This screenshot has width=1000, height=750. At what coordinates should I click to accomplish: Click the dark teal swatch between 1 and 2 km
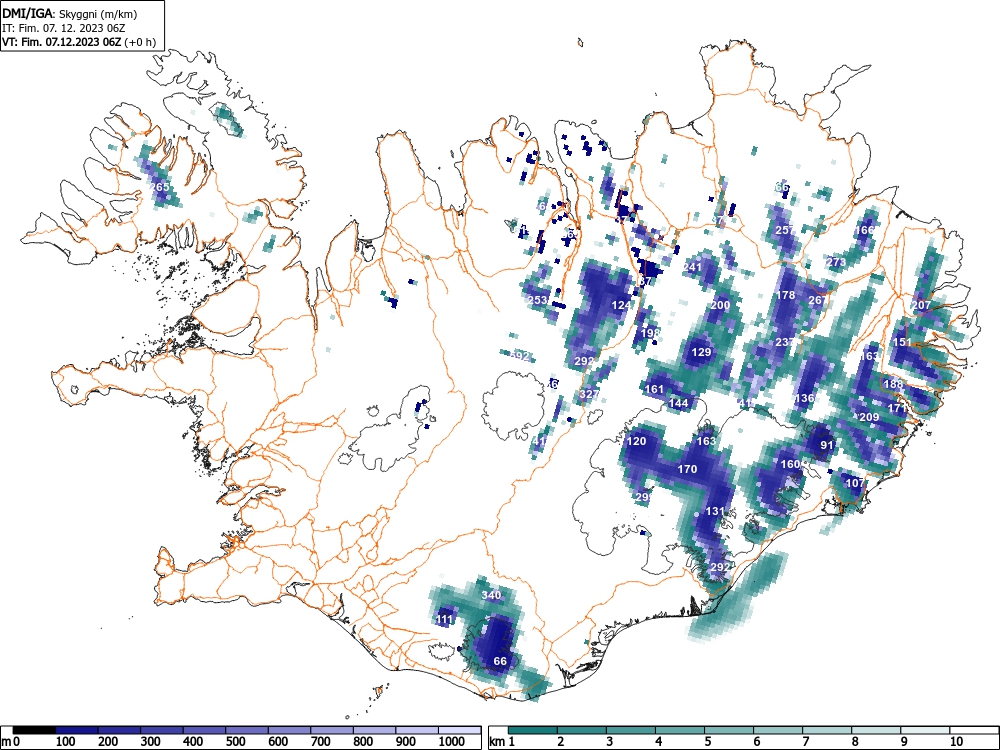533,730
